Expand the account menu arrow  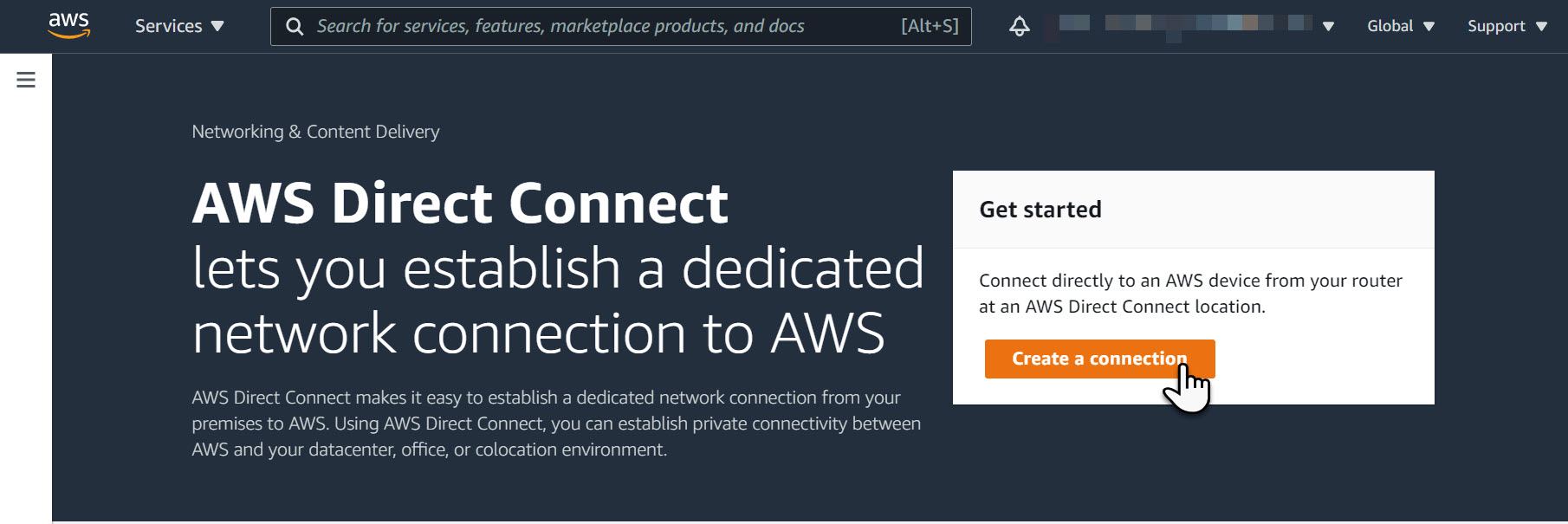click(x=1328, y=27)
